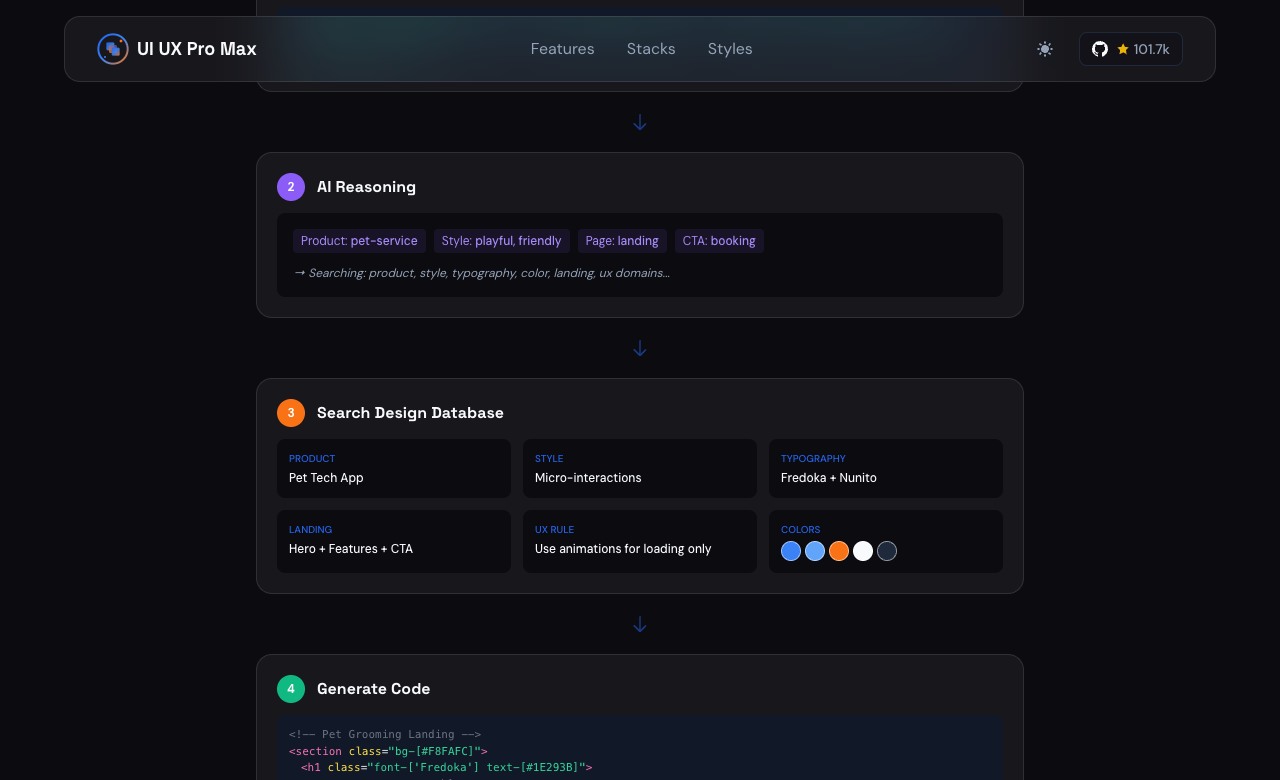Go to the Features nav link
Screen dimensions: 1280x780
click(x=562, y=49)
